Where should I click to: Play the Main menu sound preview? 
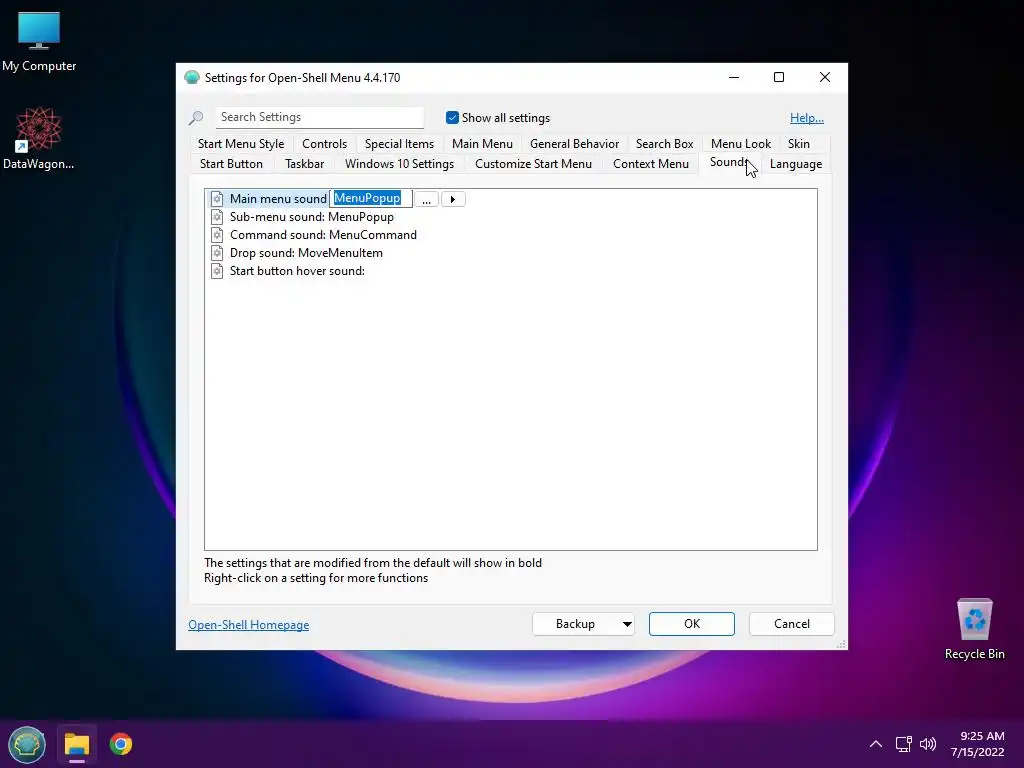coord(453,199)
